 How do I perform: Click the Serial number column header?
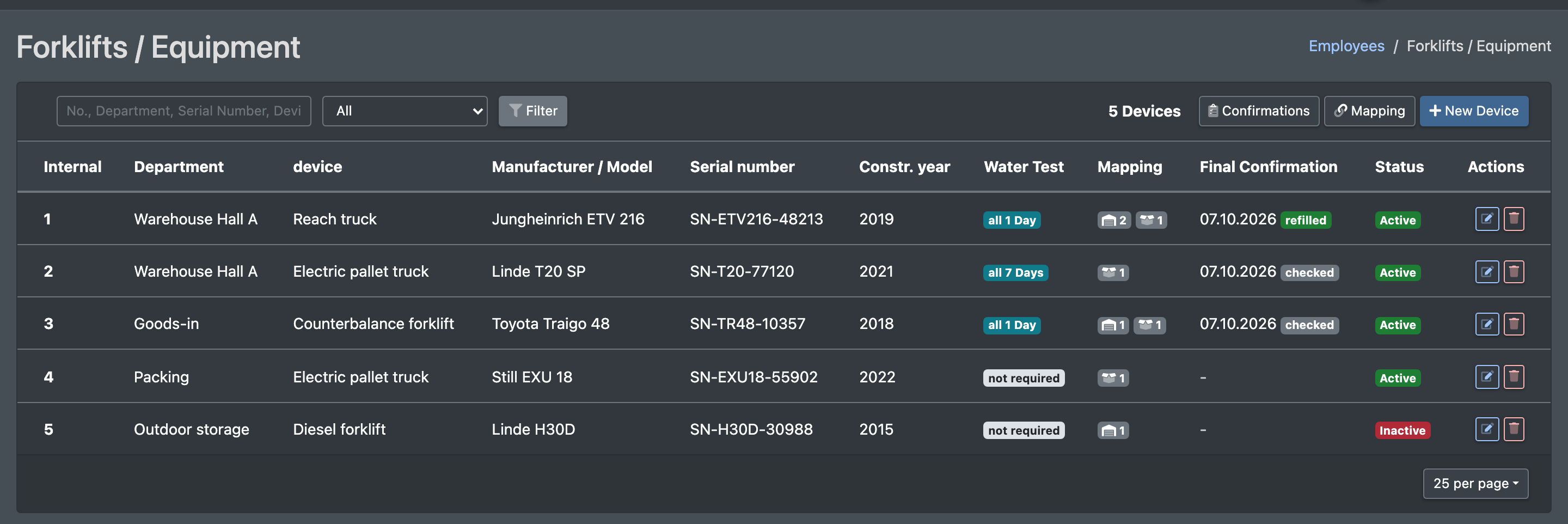(x=742, y=166)
